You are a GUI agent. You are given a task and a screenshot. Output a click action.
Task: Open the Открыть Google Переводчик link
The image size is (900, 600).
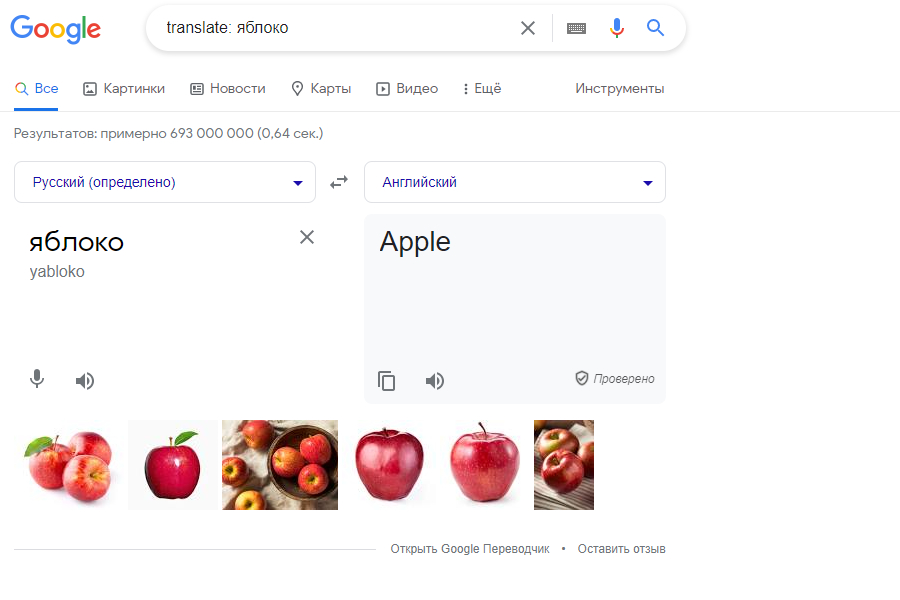tap(470, 549)
